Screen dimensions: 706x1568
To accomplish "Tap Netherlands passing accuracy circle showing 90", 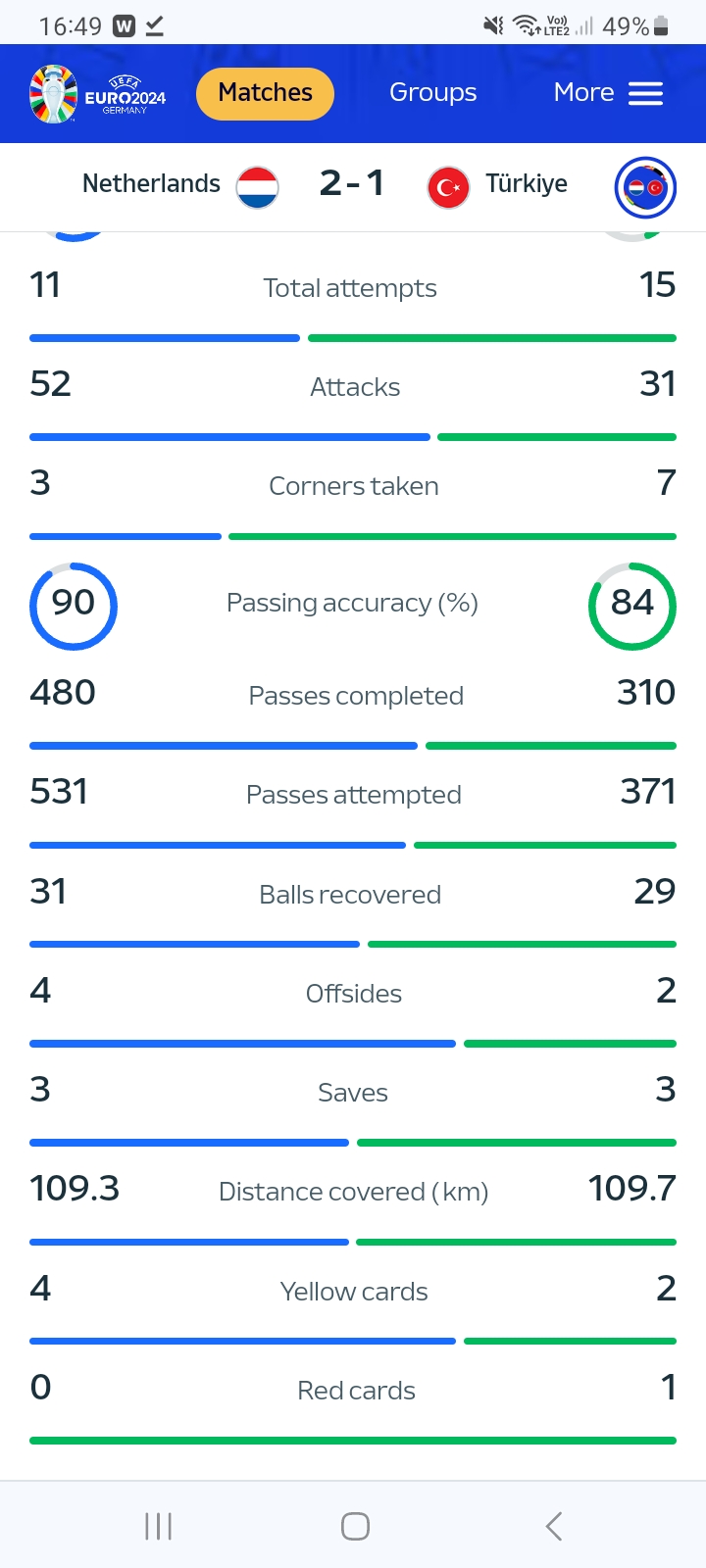I will pyautogui.click(x=74, y=606).
